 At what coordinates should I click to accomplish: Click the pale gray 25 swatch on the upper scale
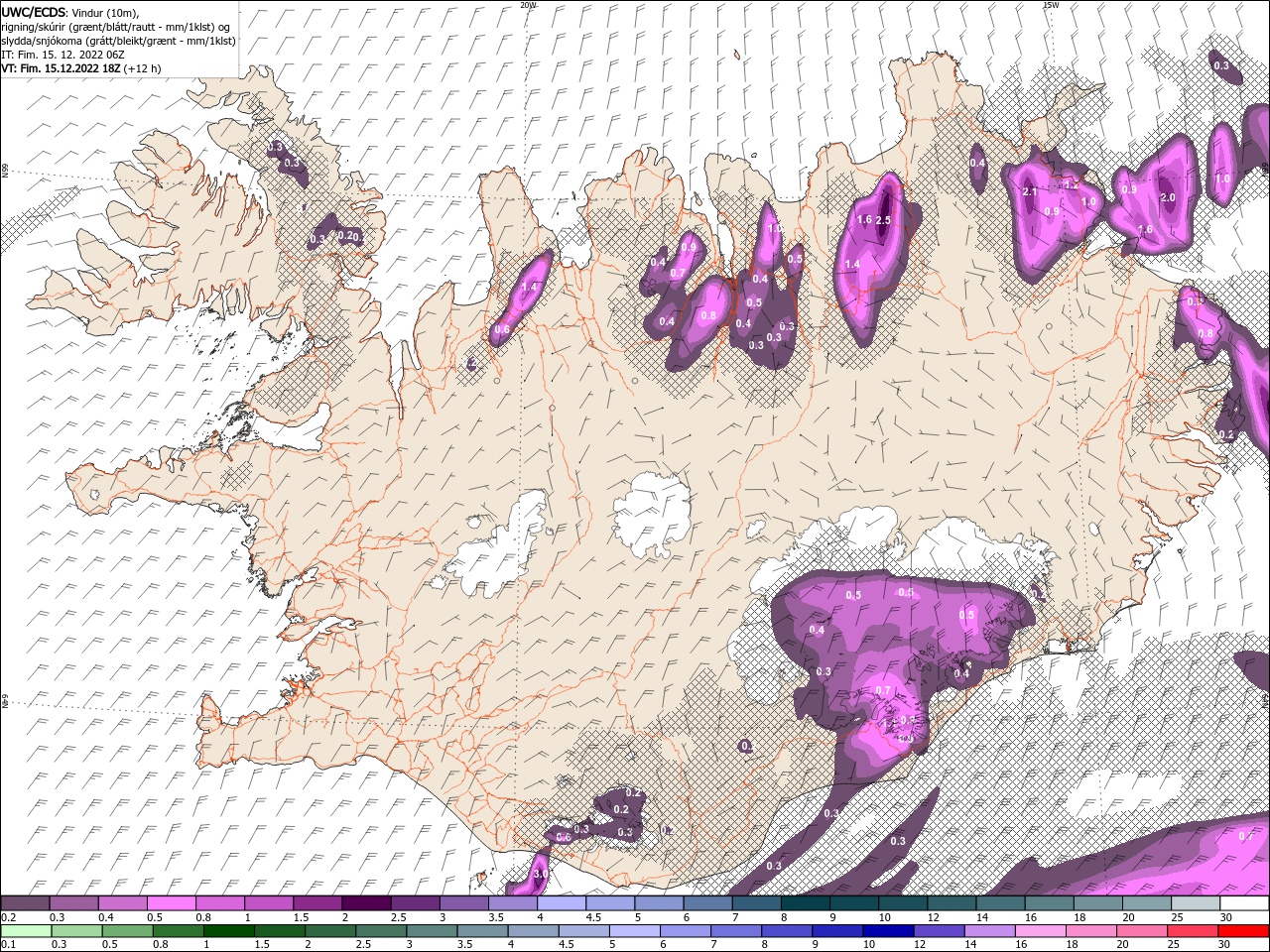pos(1195,903)
